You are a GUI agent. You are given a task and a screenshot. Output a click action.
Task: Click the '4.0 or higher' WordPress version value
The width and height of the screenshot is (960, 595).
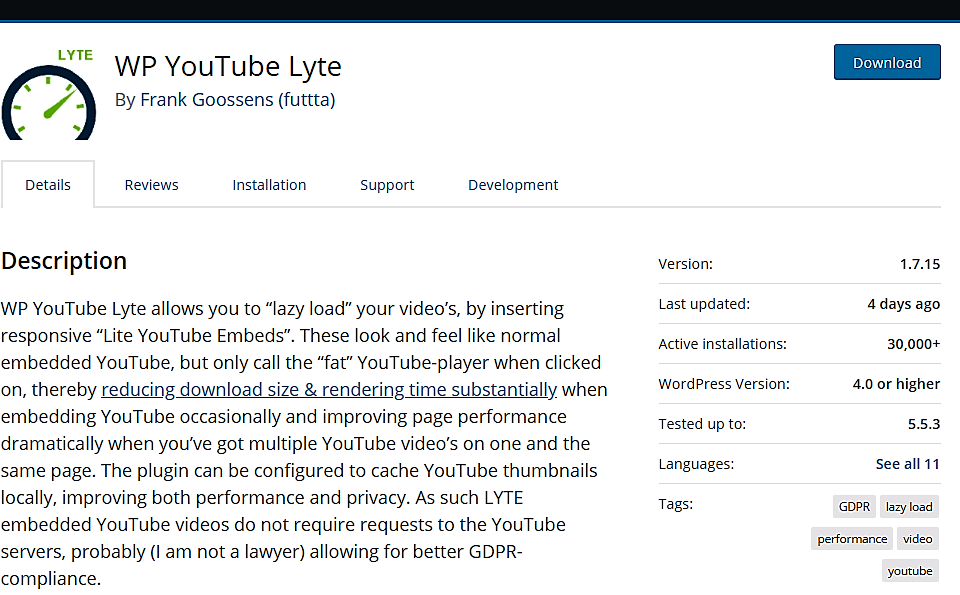tap(896, 384)
